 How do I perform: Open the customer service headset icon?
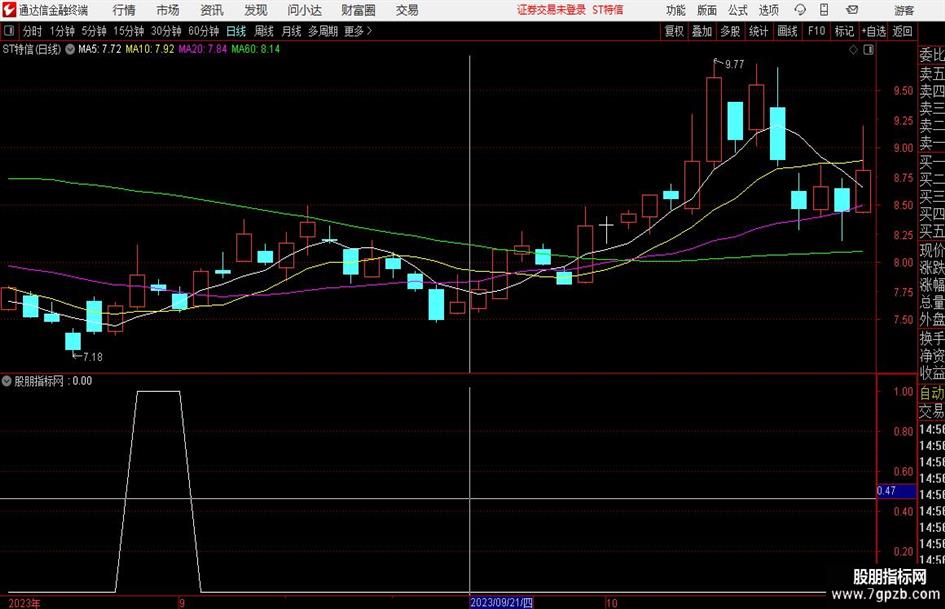800,10
